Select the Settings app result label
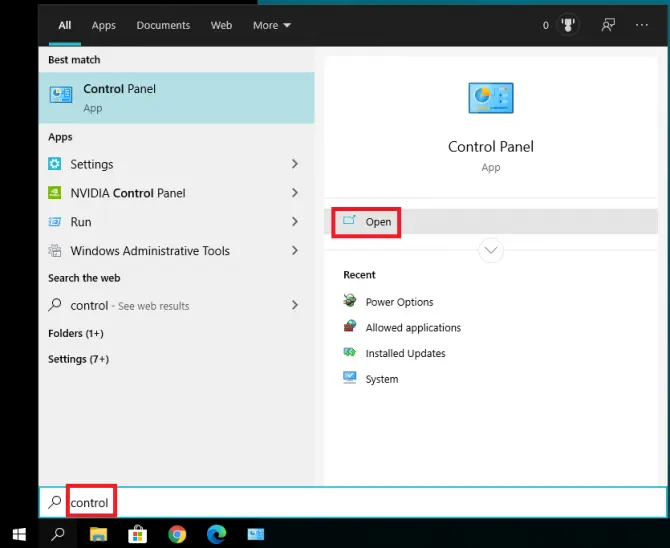Image resolution: width=670 pixels, height=548 pixels. pyautogui.click(x=92, y=164)
